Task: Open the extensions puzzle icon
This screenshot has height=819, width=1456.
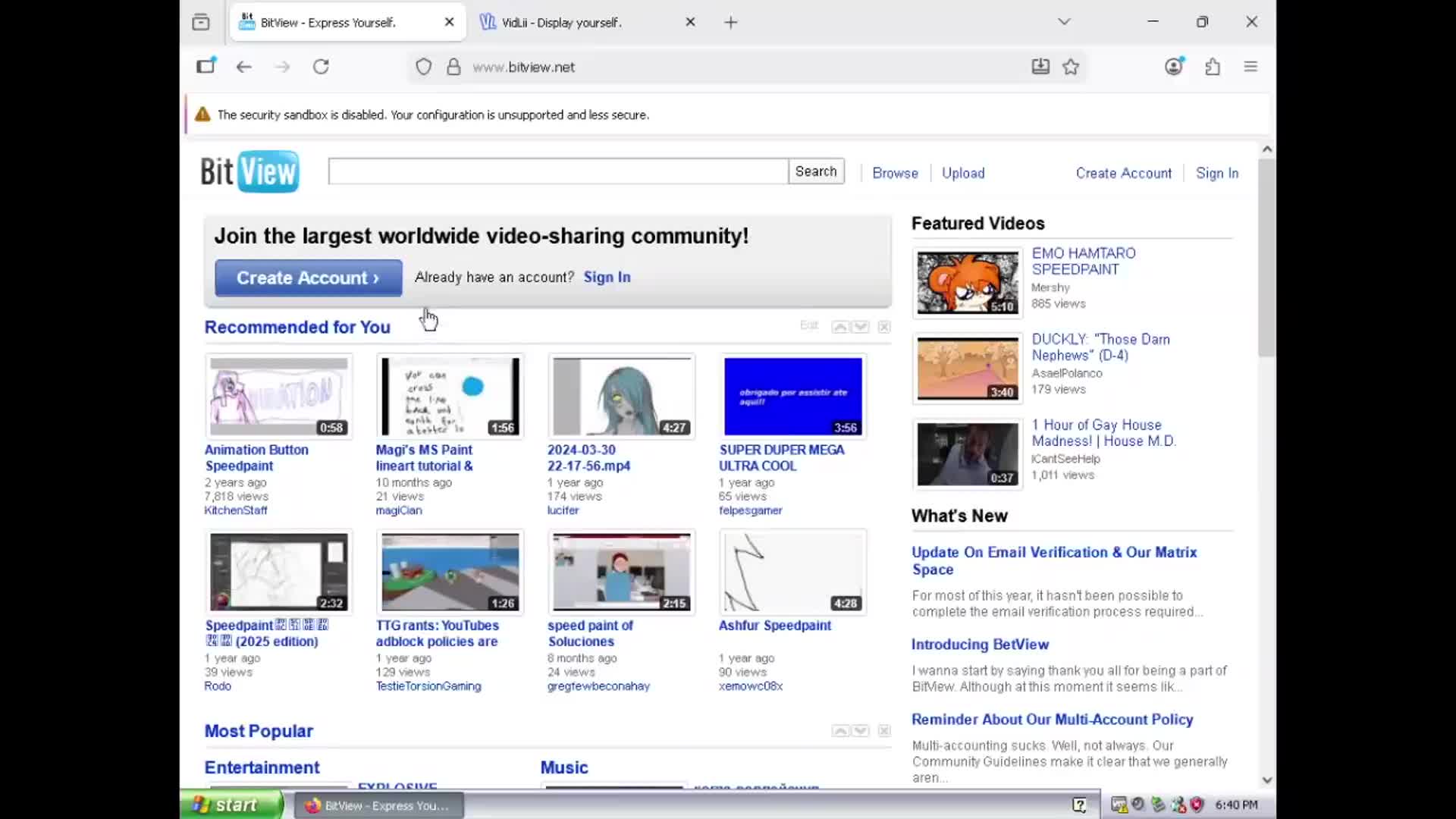Action: 1213,67
